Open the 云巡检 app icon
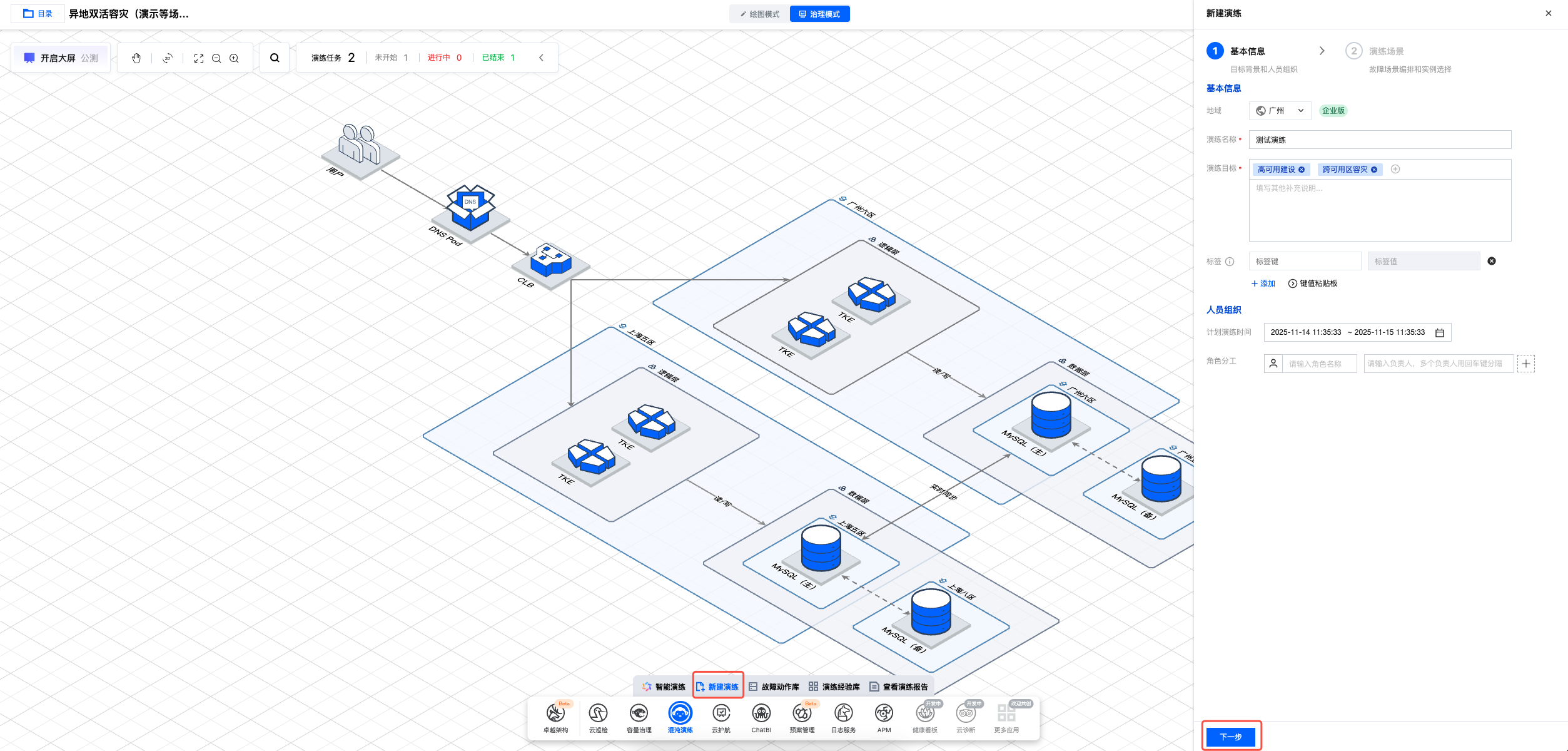Viewport: 1568px width, 751px height. pyautogui.click(x=598, y=713)
